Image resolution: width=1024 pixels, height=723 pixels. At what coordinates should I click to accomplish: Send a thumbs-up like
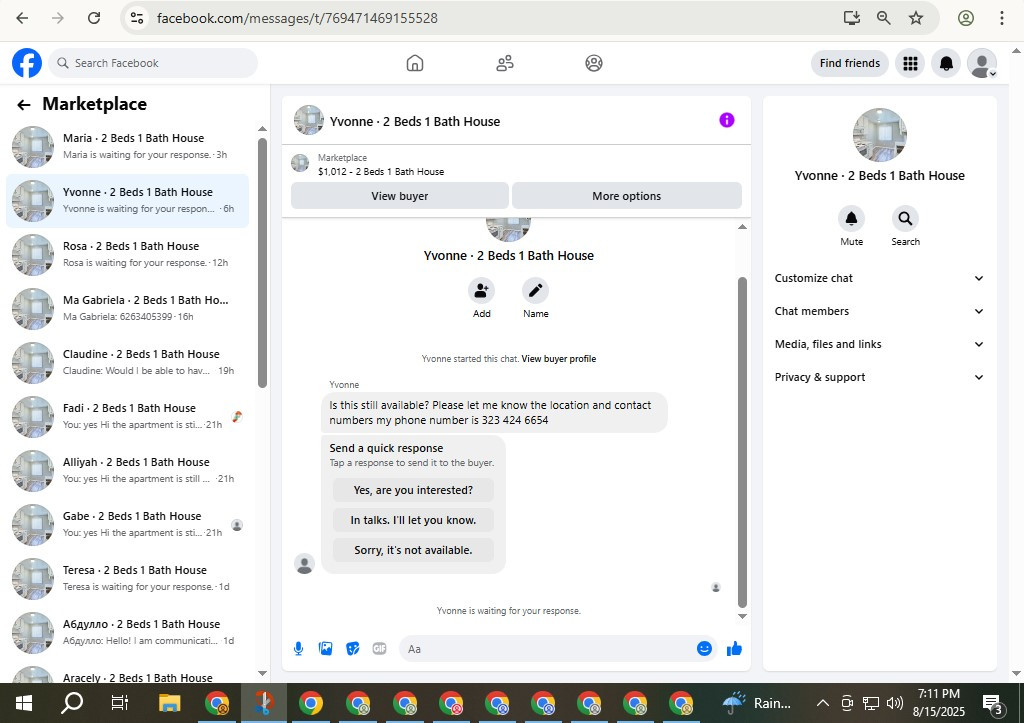click(x=734, y=649)
